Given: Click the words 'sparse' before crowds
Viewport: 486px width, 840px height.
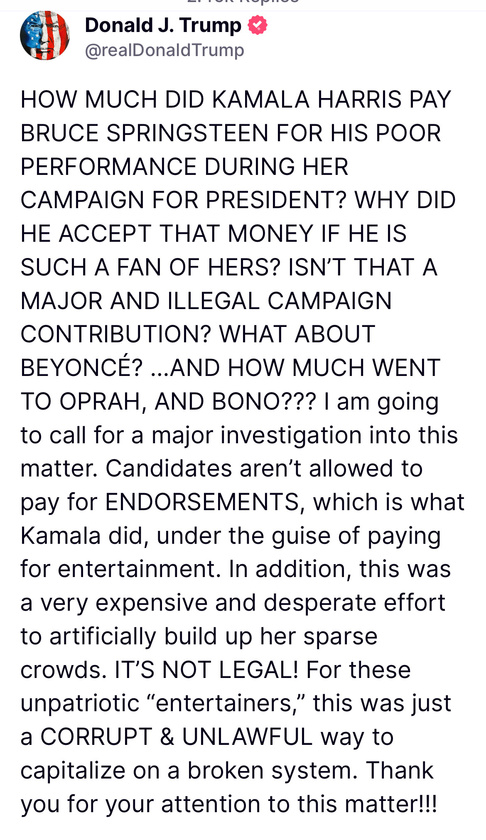Looking at the screenshot, I should pos(340,636).
